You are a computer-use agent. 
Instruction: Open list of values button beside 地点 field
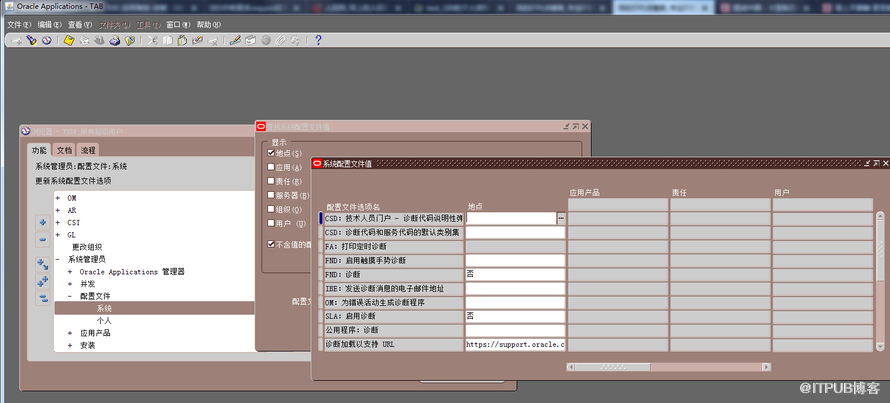pos(561,218)
